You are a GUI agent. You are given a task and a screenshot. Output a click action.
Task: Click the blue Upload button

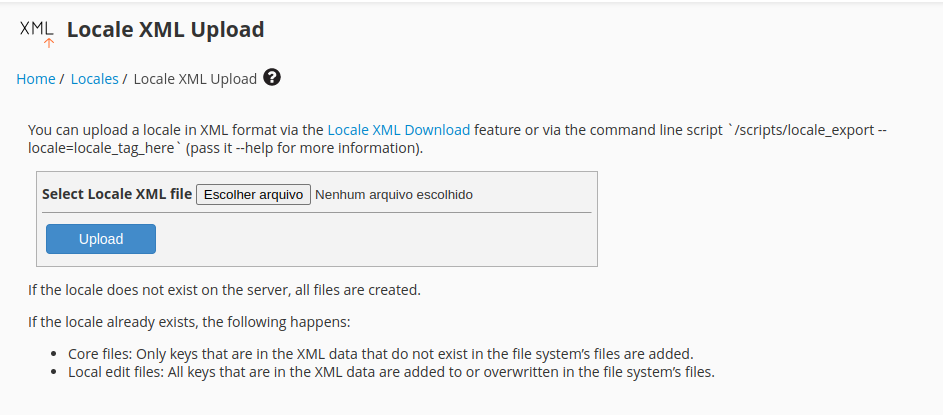pyautogui.click(x=101, y=239)
